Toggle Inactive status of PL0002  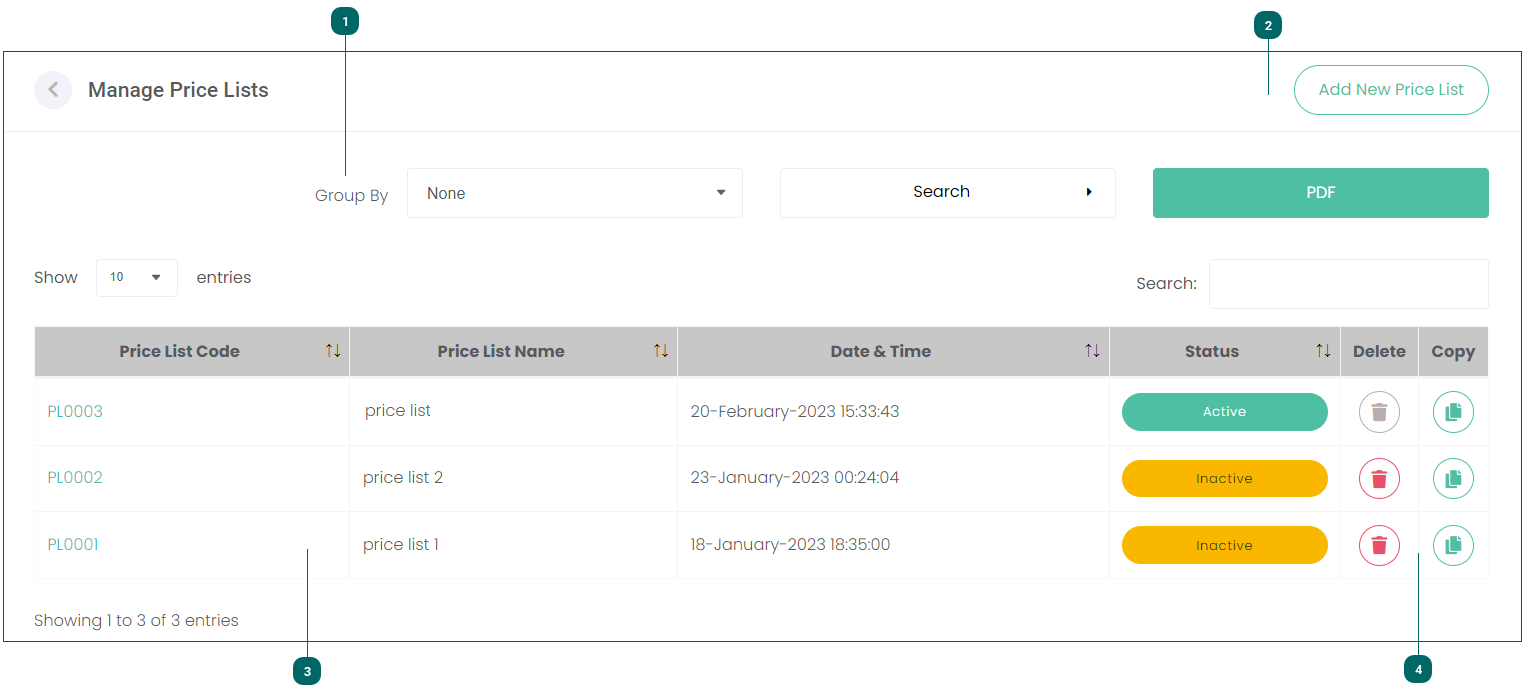pyautogui.click(x=1225, y=479)
